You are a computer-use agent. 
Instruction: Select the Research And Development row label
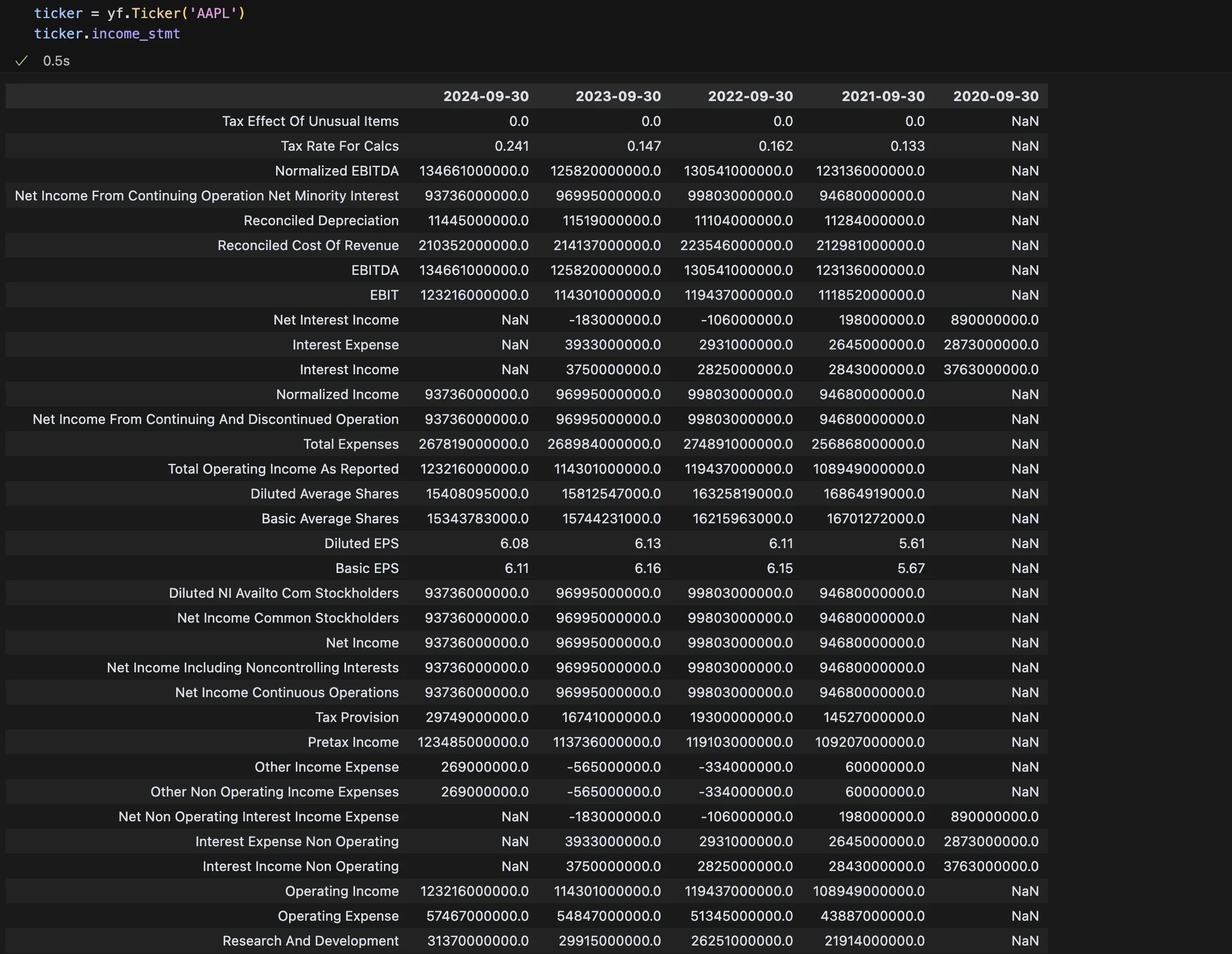point(310,941)
